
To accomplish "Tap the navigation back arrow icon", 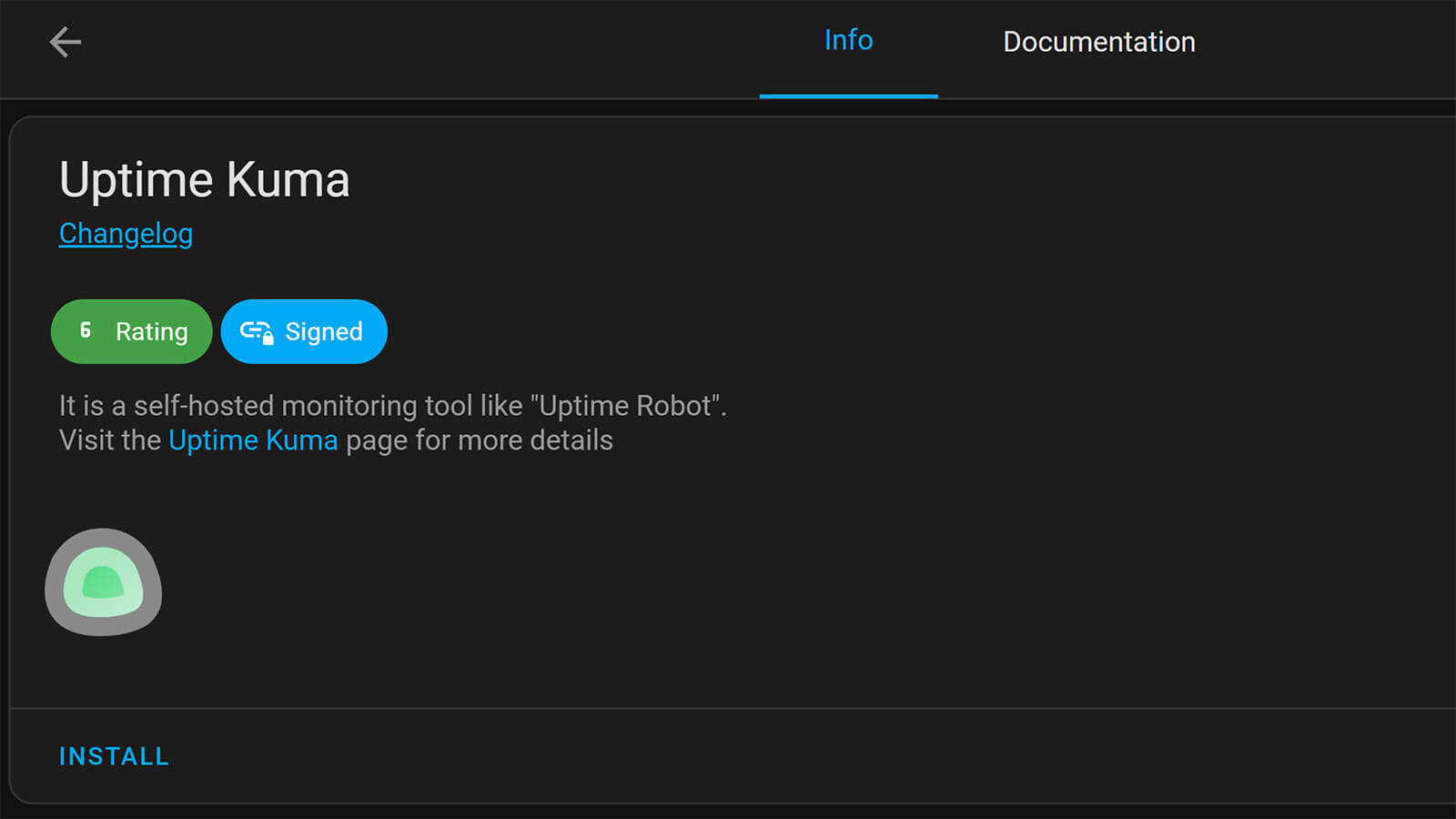I will (66, 42).
